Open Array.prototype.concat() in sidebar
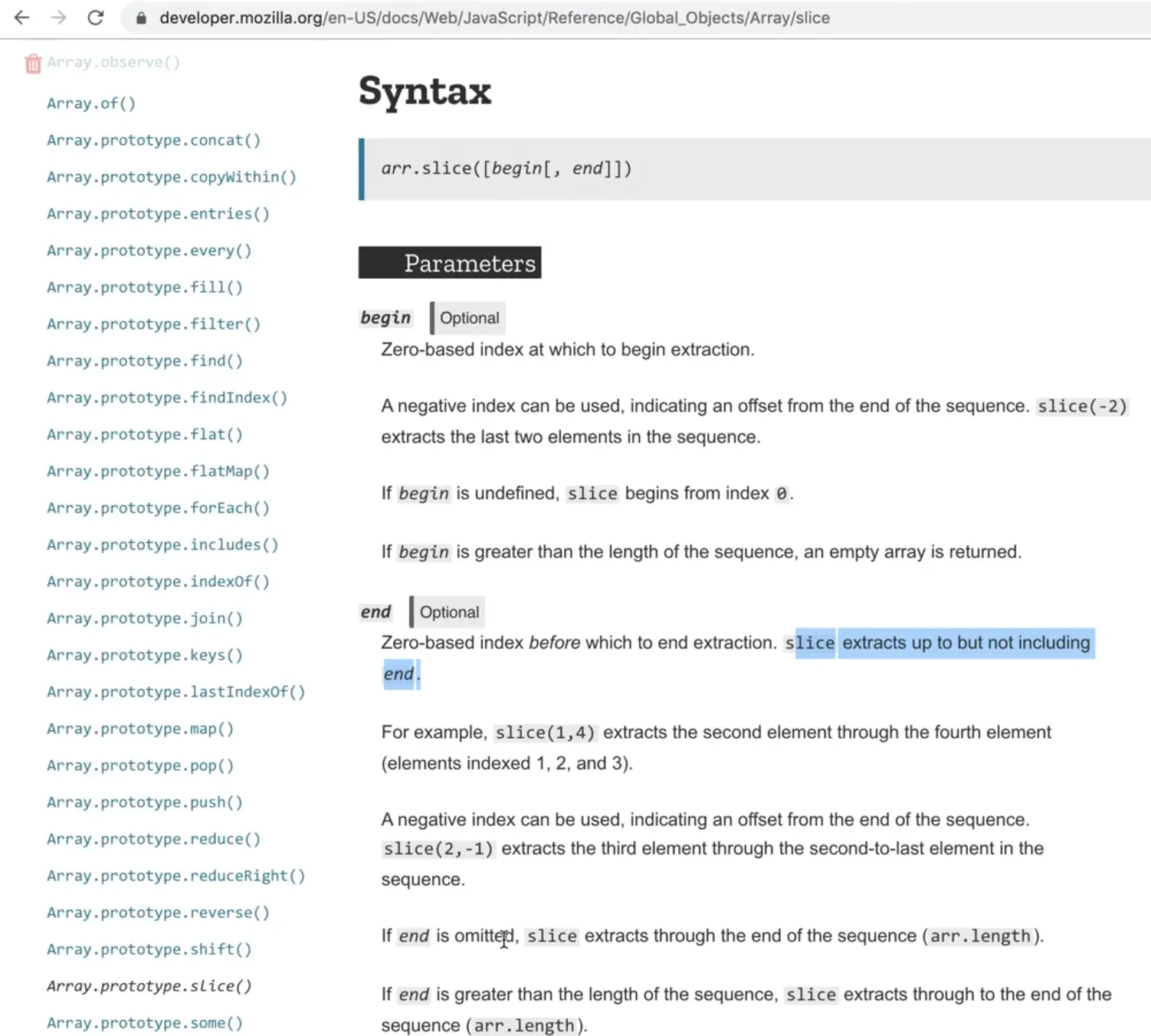This screenshot has height=1036, width=1151. tap(153, 140)
